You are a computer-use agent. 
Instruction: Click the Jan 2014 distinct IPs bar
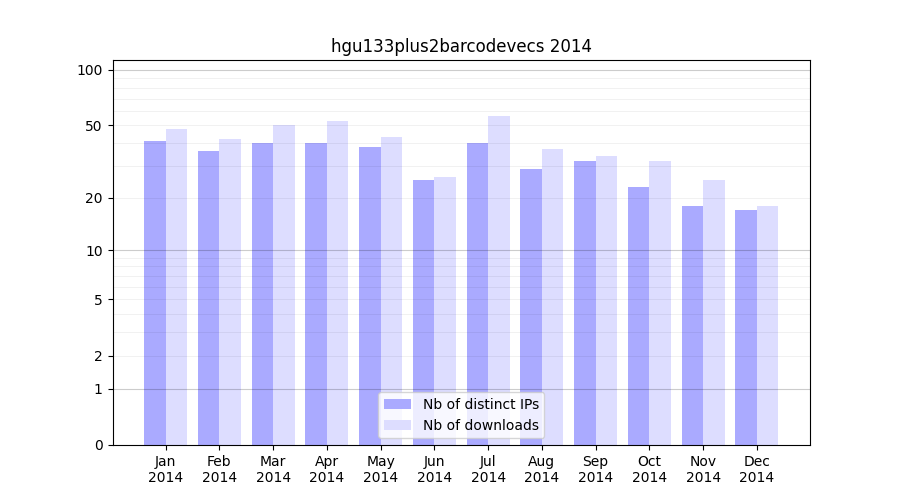point(155,293)
